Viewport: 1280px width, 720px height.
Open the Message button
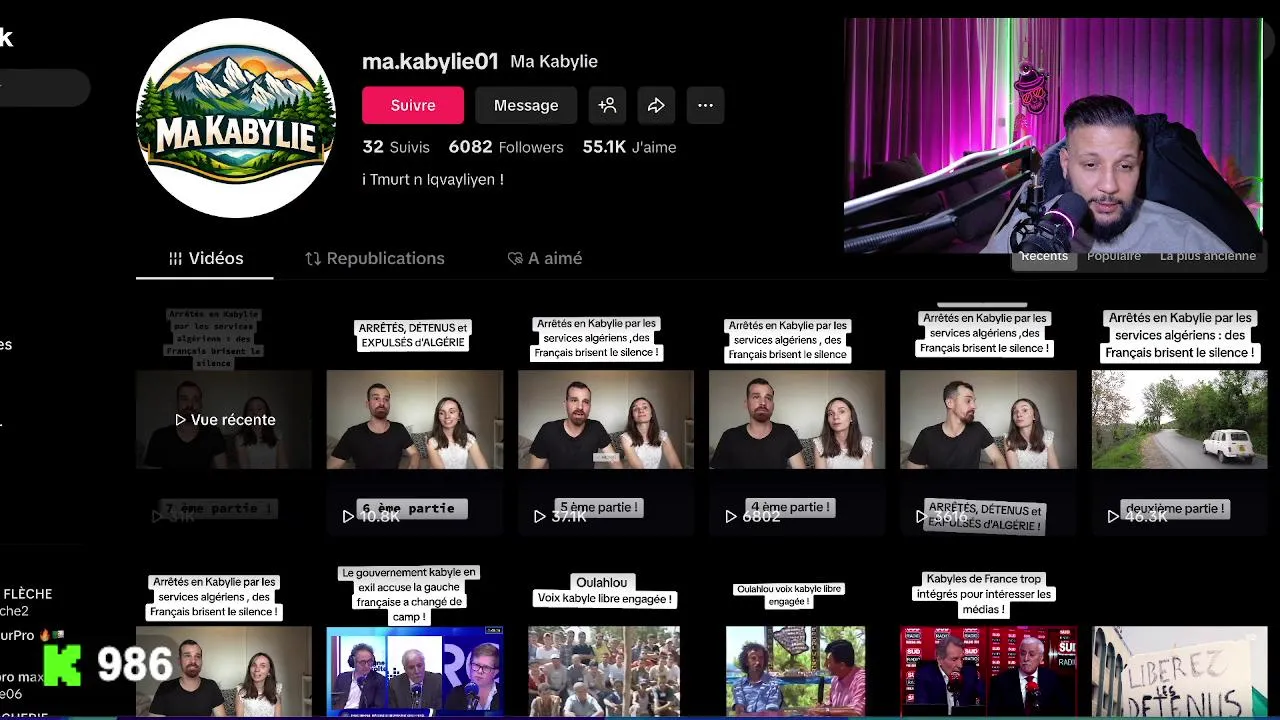pos(526,105)
